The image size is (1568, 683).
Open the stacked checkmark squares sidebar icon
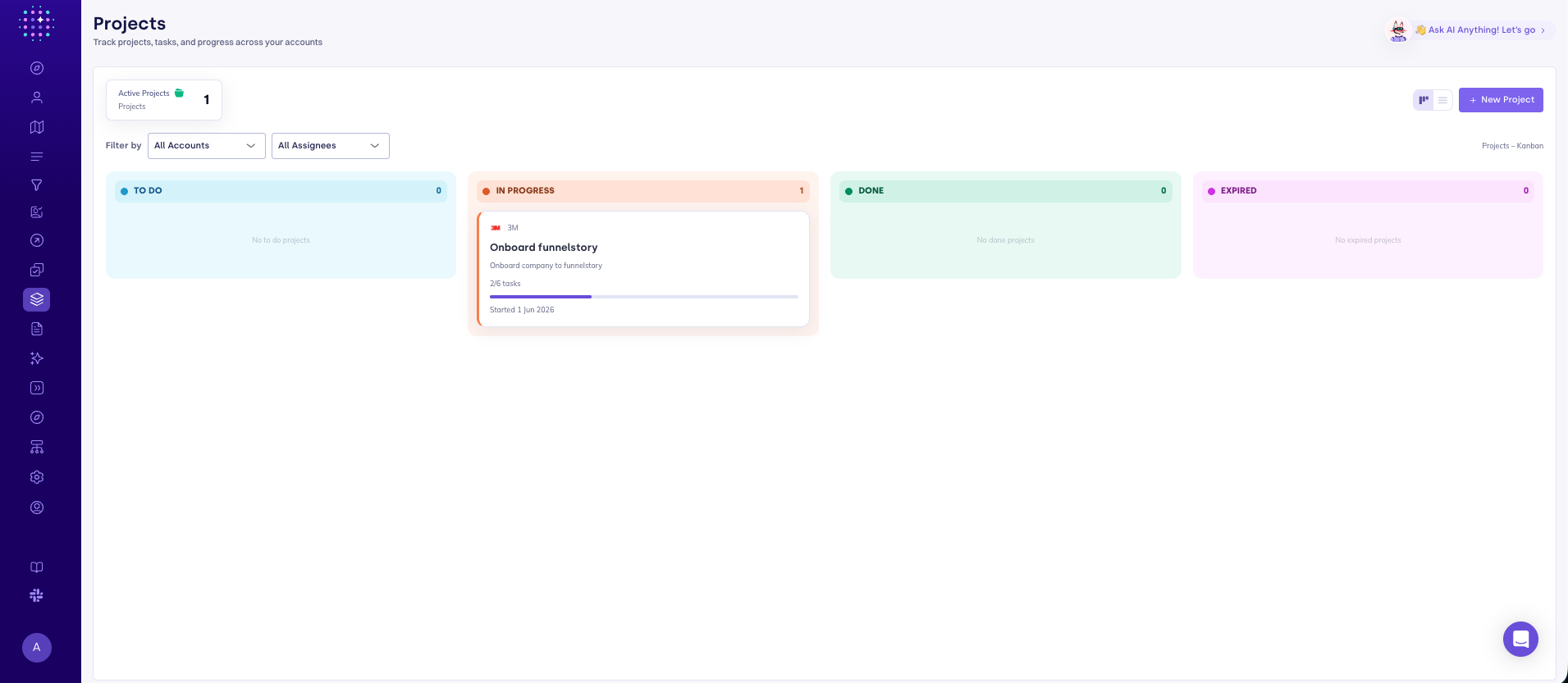pos(37,270)
